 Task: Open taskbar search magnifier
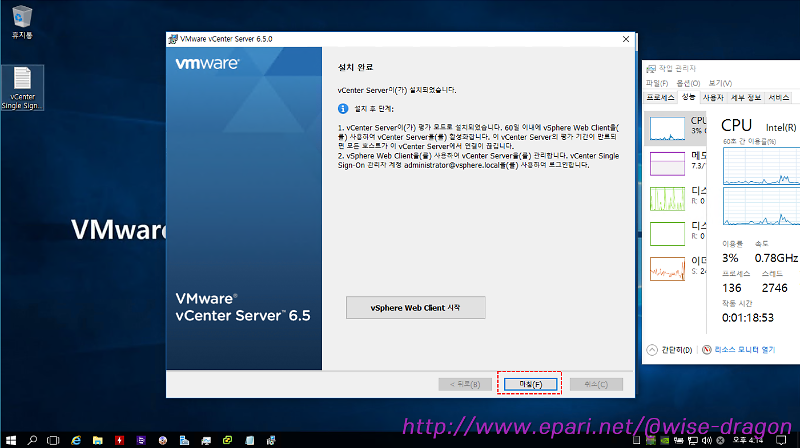[x=32, y=440]
